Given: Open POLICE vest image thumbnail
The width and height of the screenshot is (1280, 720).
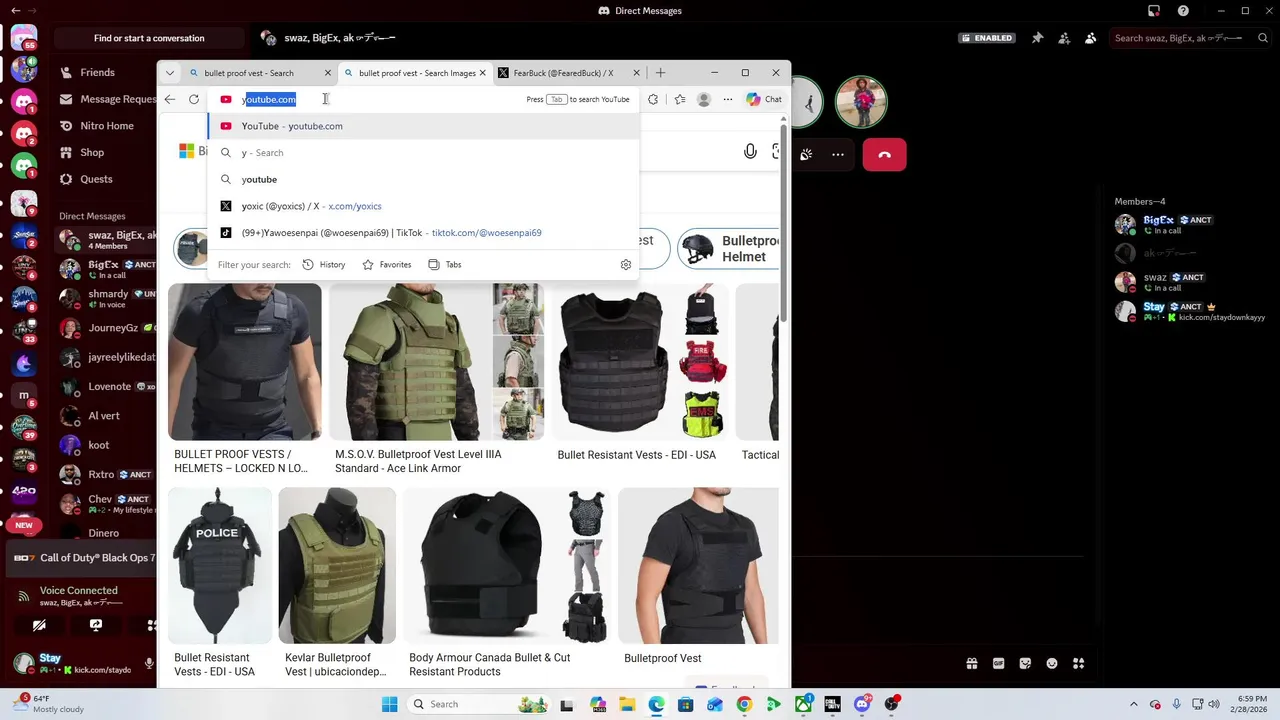Looking at the screenshot, I should (220, 566).
